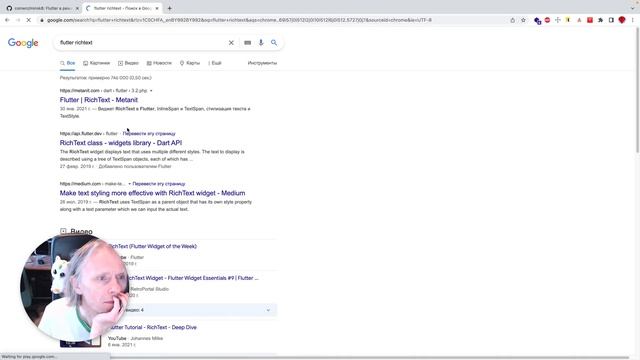Open the yellow square extension icon
This screenshot has width=640, height=360.
(568, 20)
